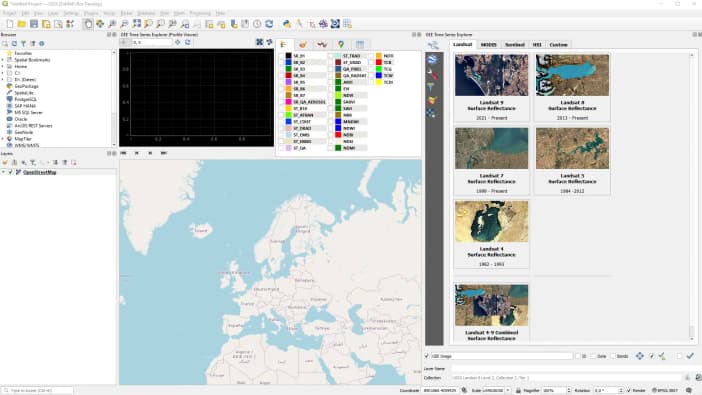Open the table grid tab in Profile Viewer
702x395 pixels.
[360, 44]
